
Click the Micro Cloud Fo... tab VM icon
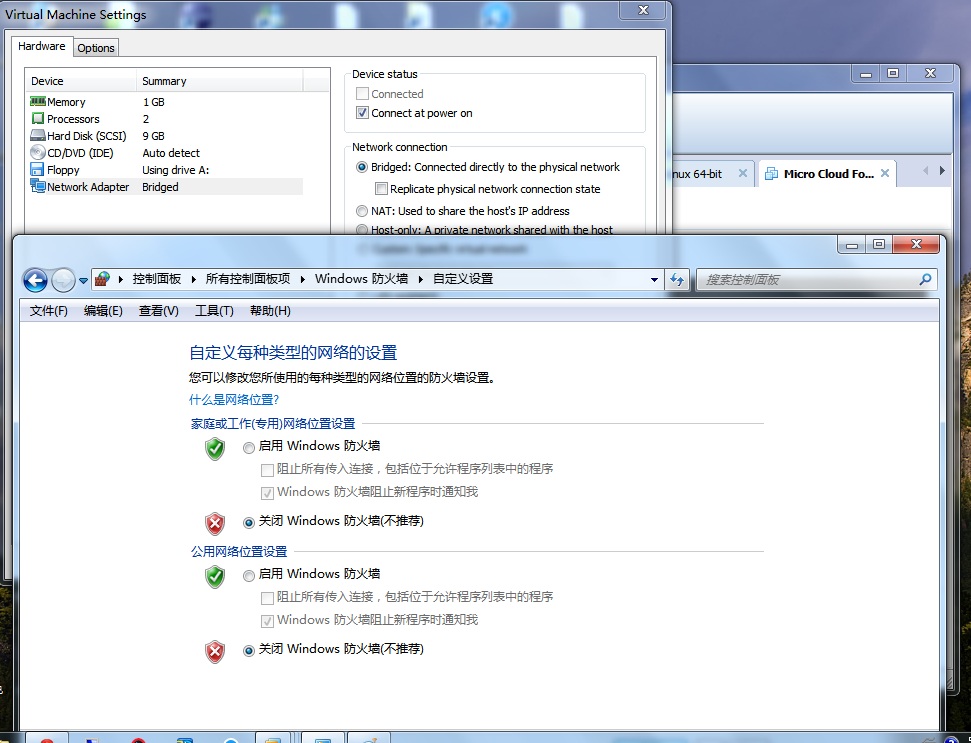(771, 174)
